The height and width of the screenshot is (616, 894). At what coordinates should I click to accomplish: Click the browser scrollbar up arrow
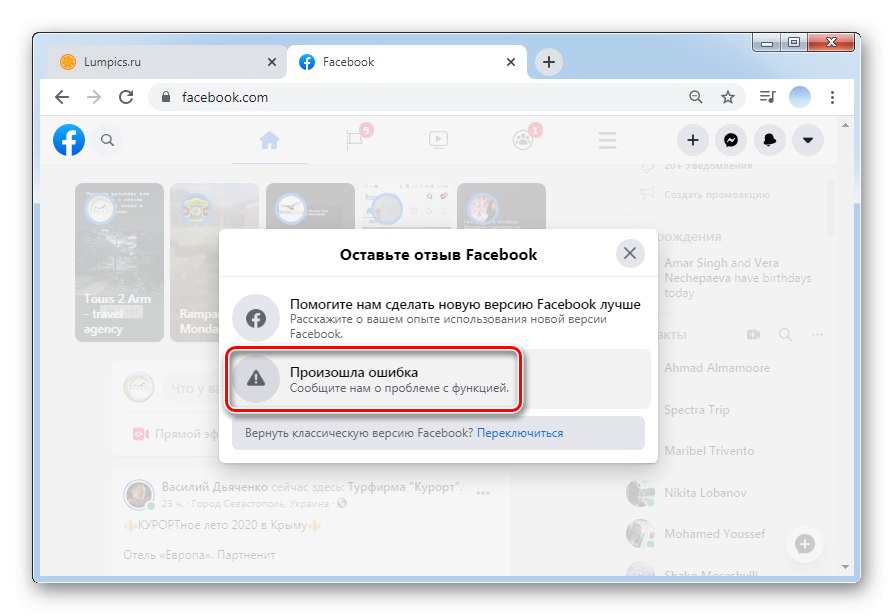tap(846, 125)
